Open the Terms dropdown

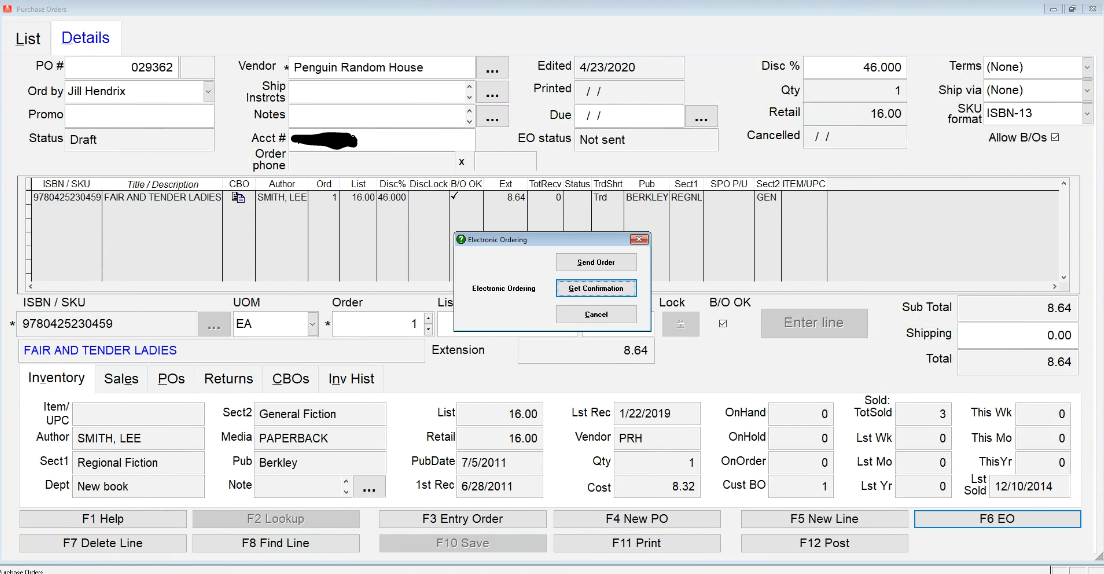(1087, 68)
